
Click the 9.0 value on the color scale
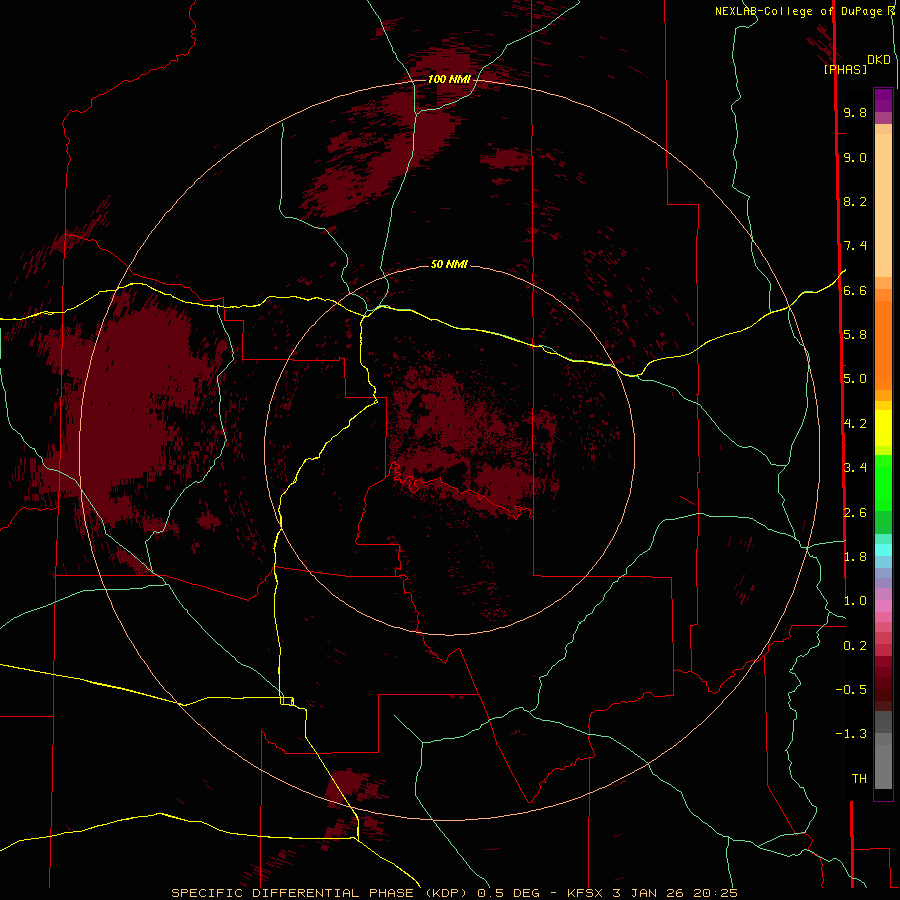[855, 157]
